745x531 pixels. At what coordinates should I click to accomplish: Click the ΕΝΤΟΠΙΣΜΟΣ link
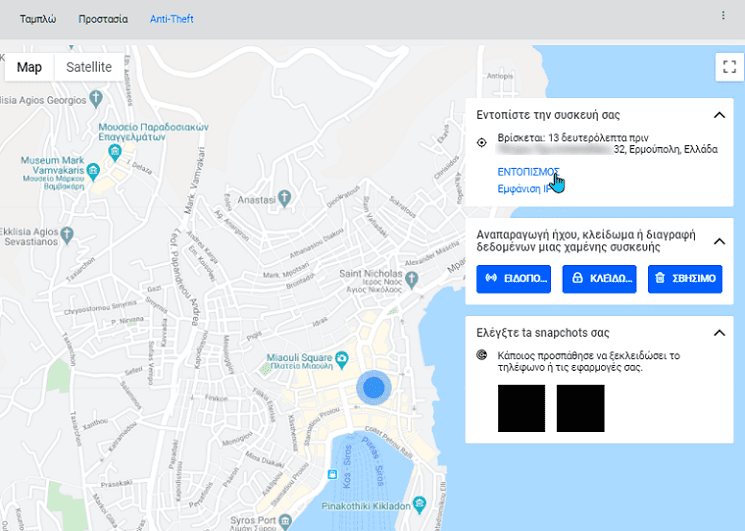pos(528,172)
